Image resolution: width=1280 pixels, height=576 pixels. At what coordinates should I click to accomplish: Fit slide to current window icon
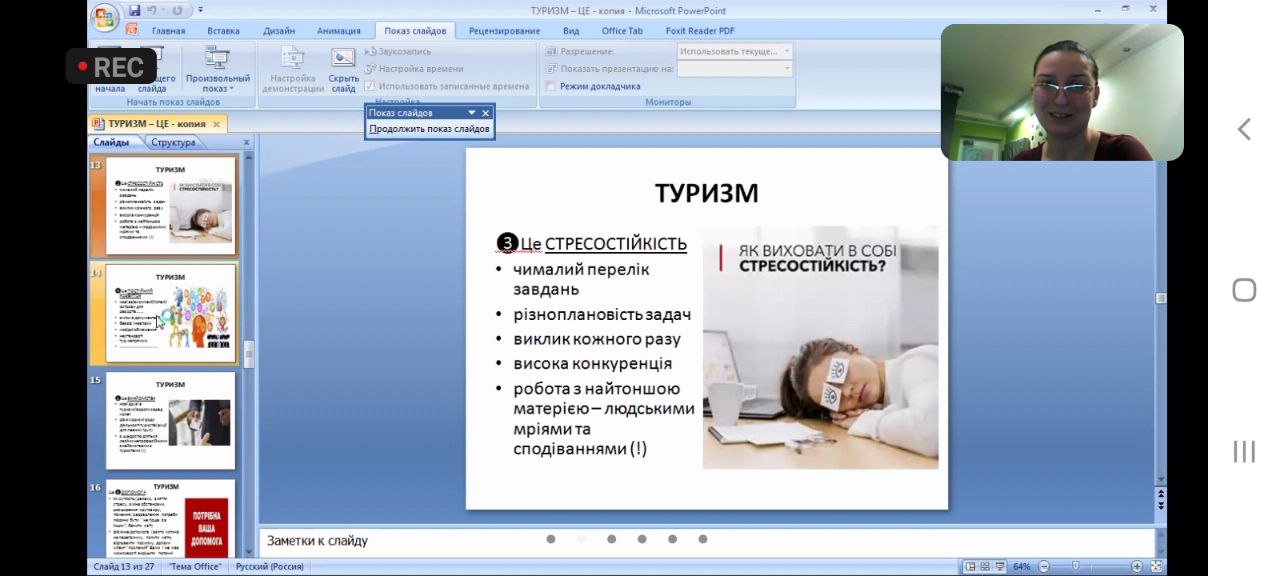click(1156, 566)
